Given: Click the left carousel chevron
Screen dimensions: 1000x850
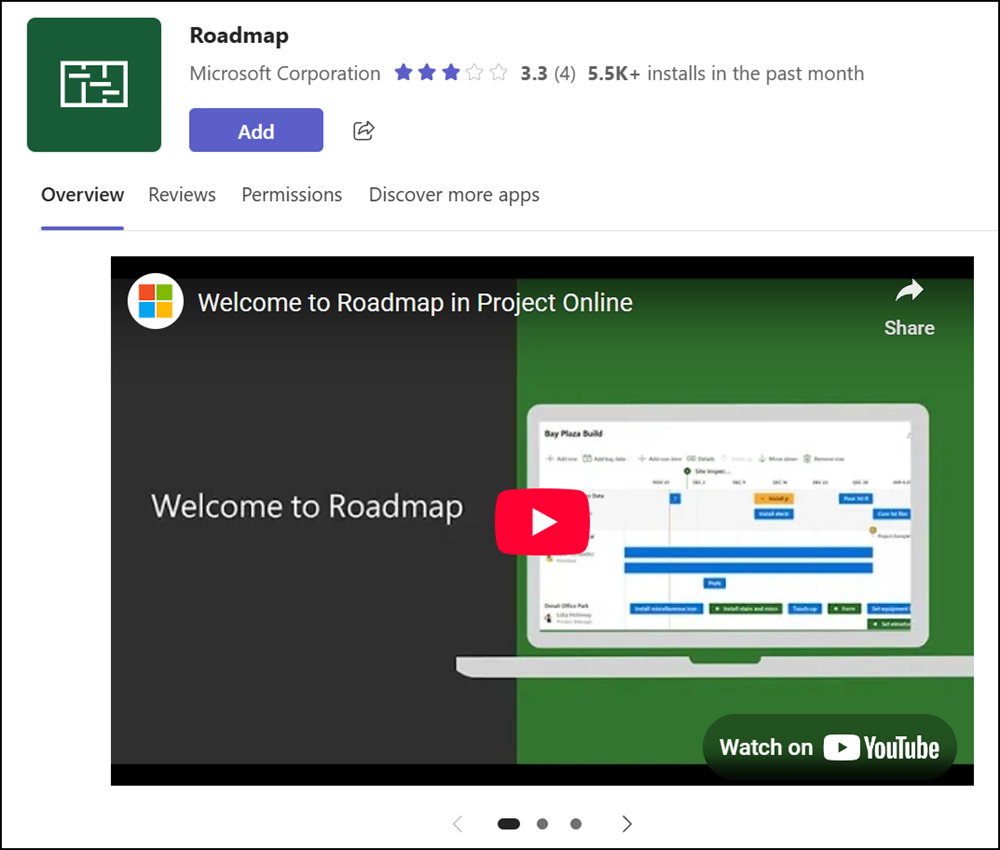Looking at the screenshot, I should pyautogui.click(x=457, y=823).
